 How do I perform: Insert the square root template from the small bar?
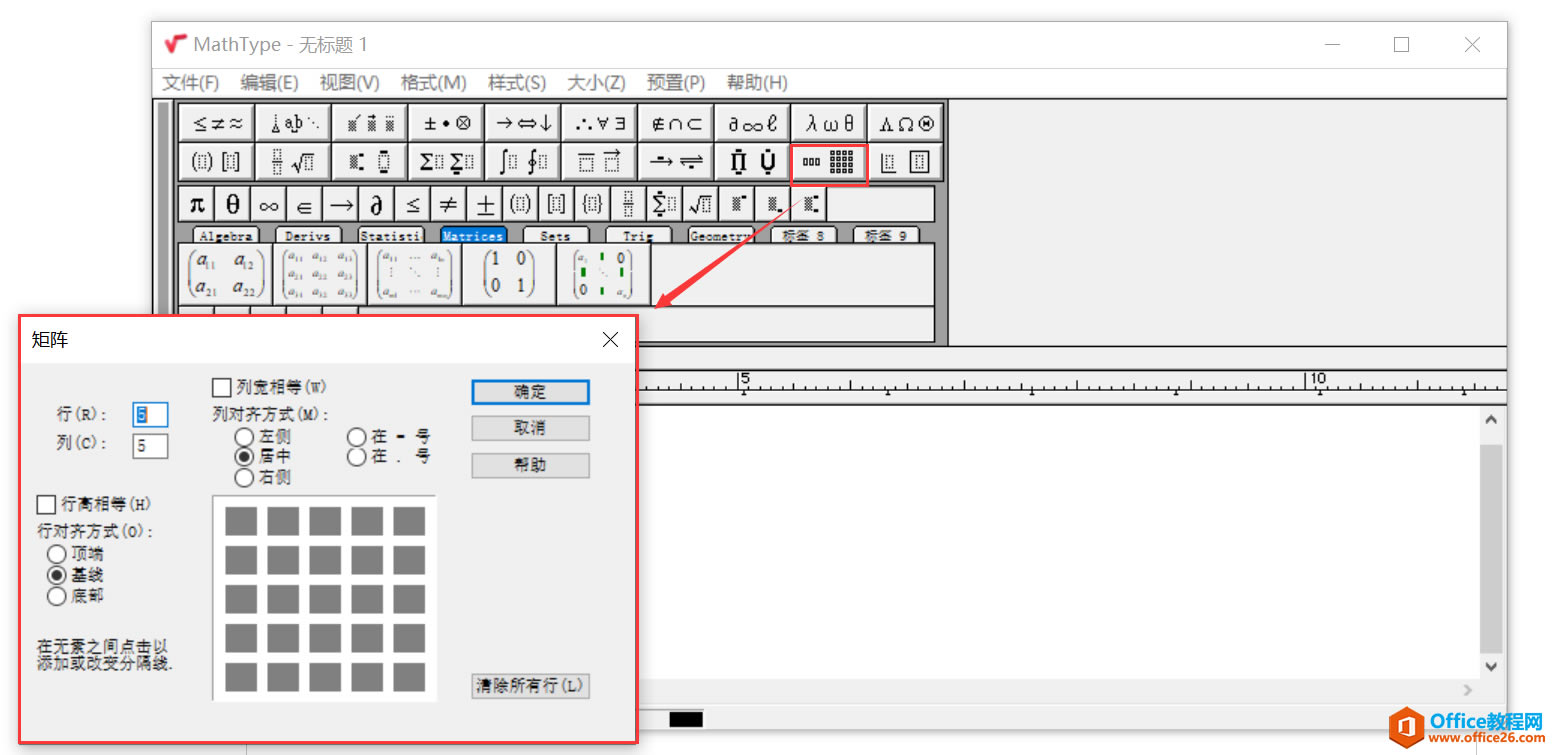(x=701, y=204)
